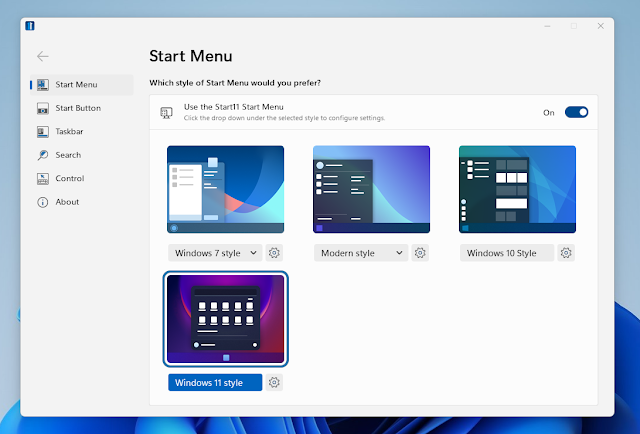Click the Taskbar sidebar icon
The image size is (640, 434).
(43, 131)
